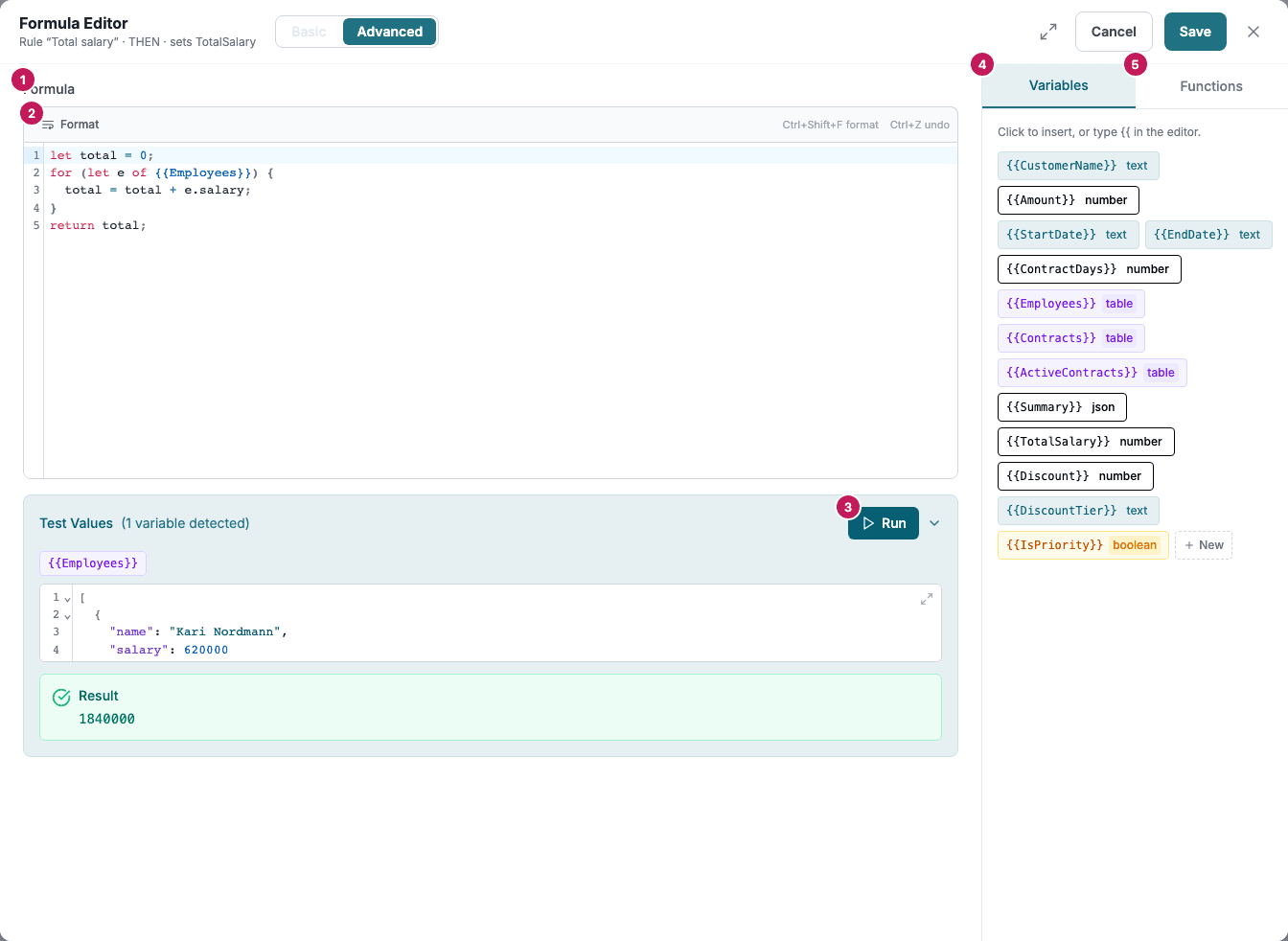This screenshot has height=941, width=1288.
Task: Add a New variable
Action: point(1204,545)
